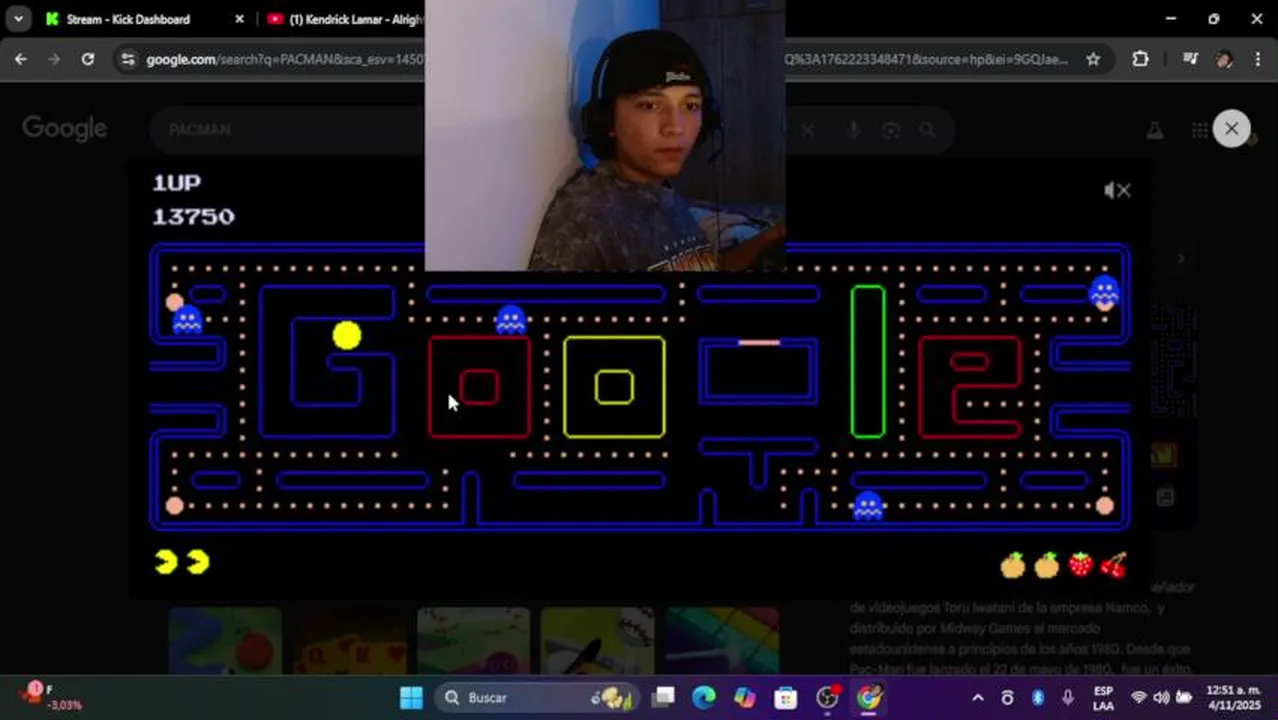1278x720 pixels.
Task: Click the blue ghost on bottom corridor
Action: pos(867,505)
